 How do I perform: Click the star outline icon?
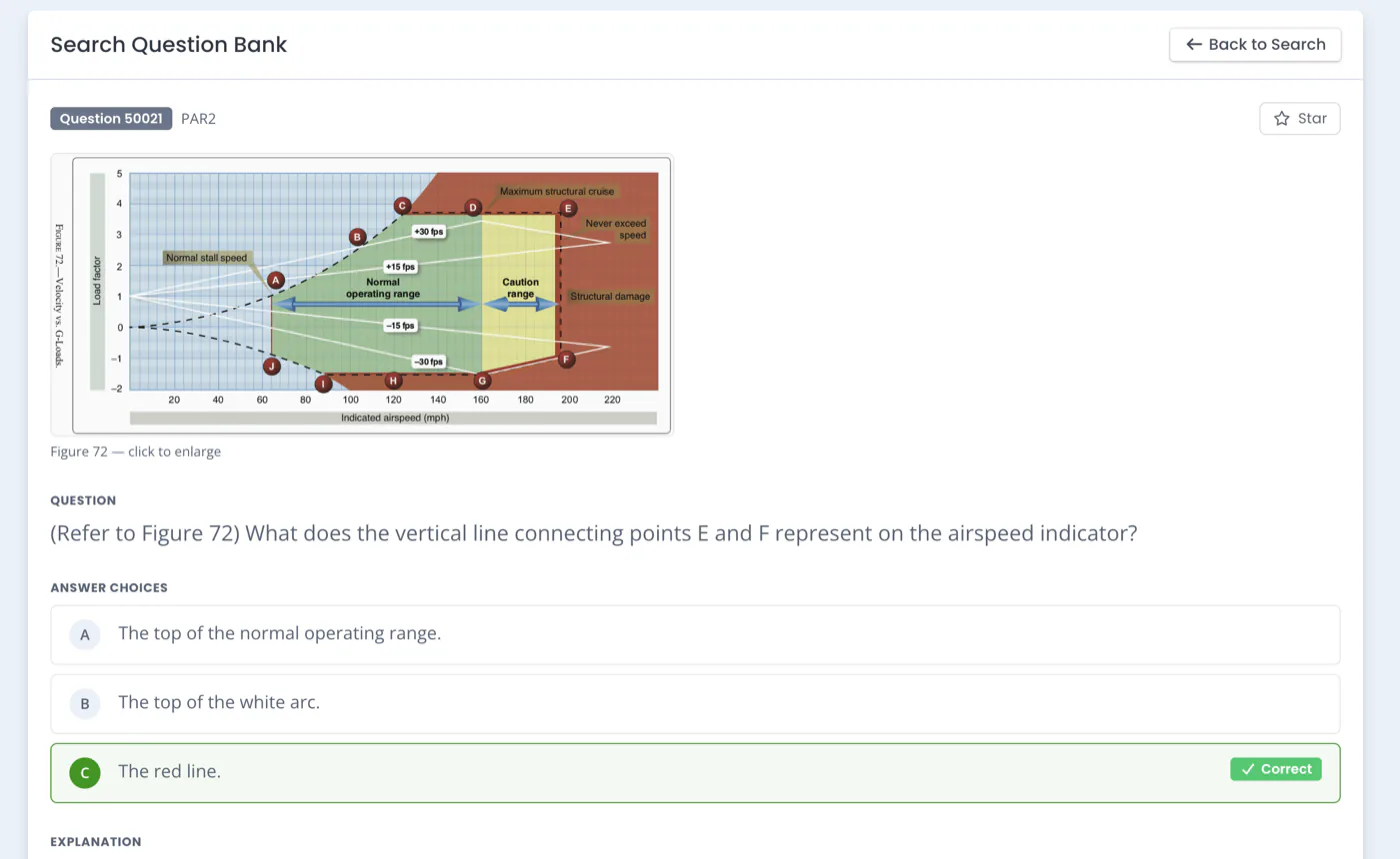(1281, 118)
